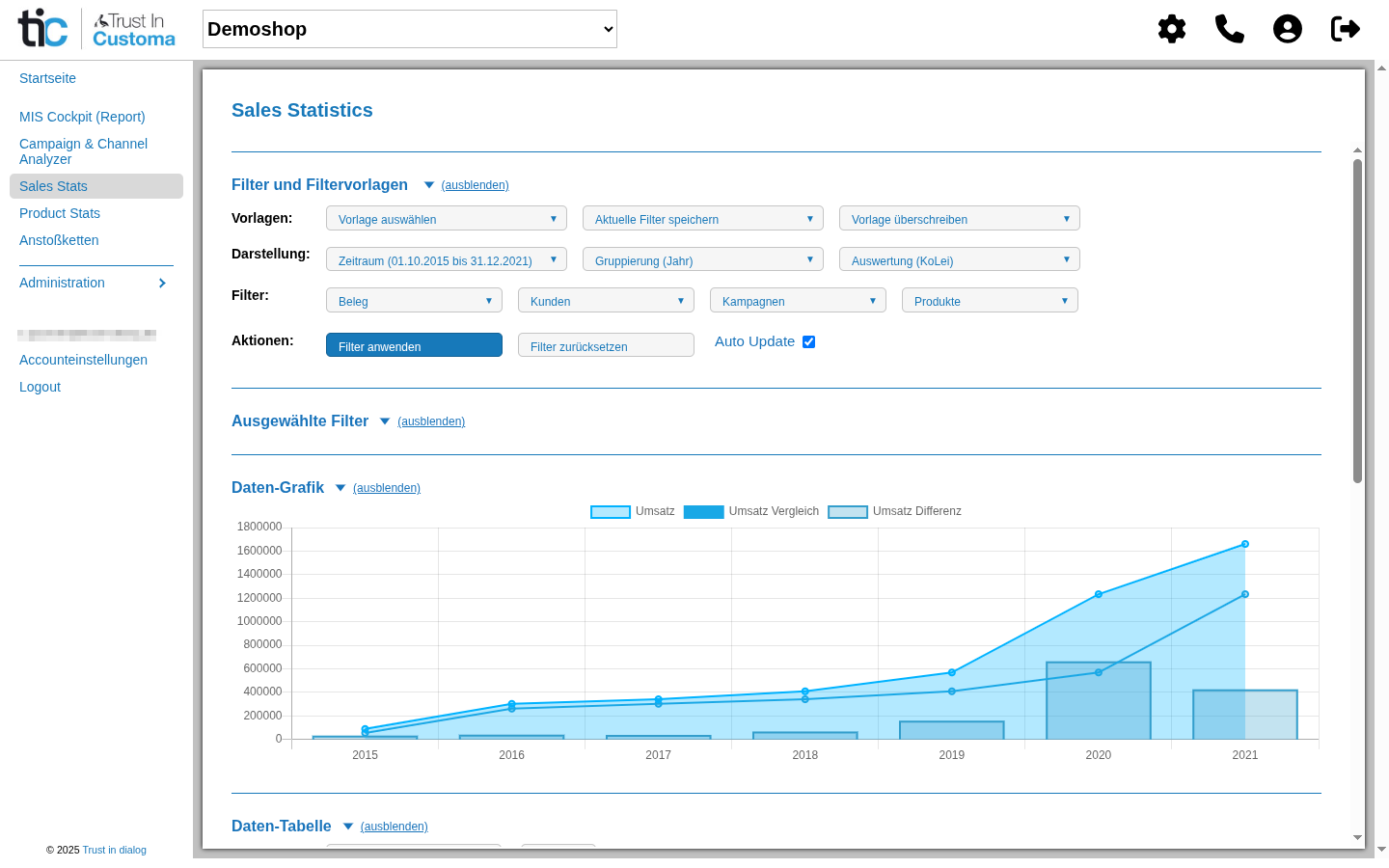The height and width of the screenshot is (868, 1389).
Task: Open the settings gear icon
Action: tap(1172, 29)
